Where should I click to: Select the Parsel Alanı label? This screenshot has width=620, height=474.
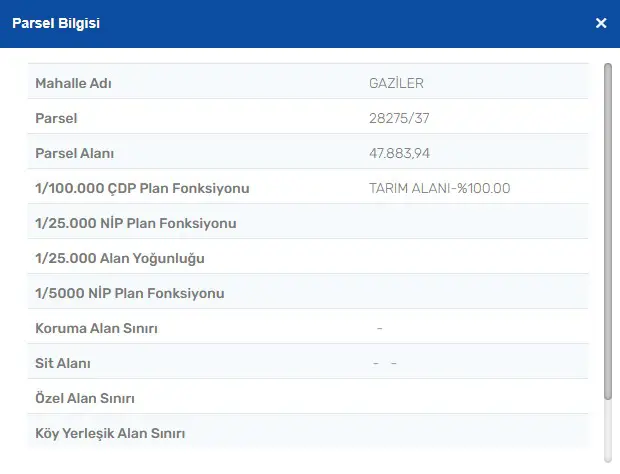74,153
